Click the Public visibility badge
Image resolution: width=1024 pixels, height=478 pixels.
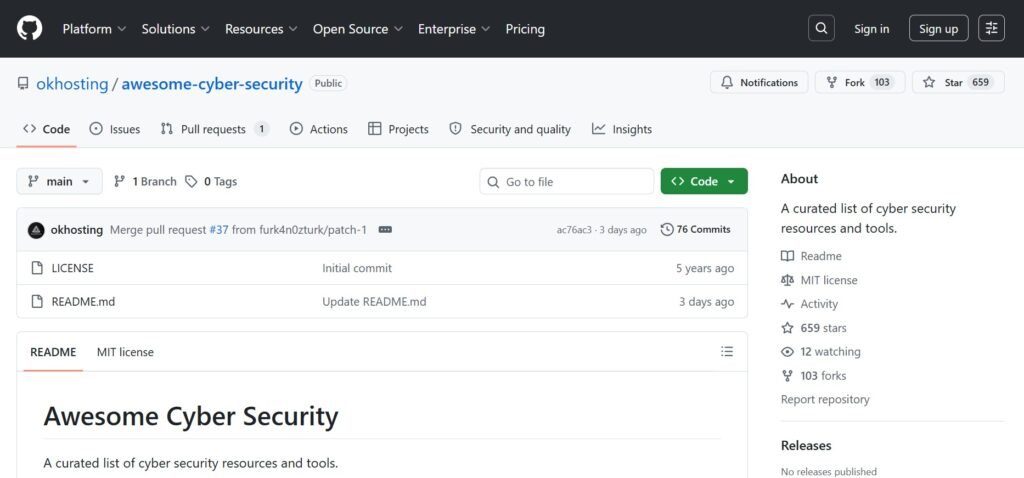(328, 84)
